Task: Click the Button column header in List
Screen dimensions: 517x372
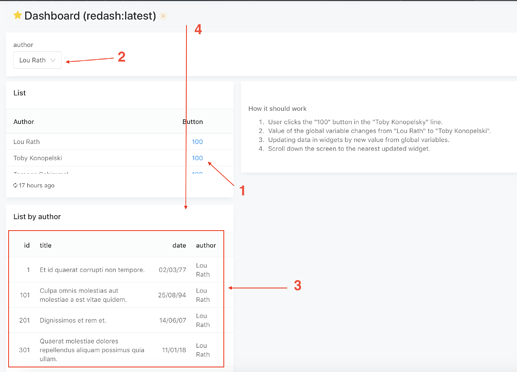Action: coord(193,122)
